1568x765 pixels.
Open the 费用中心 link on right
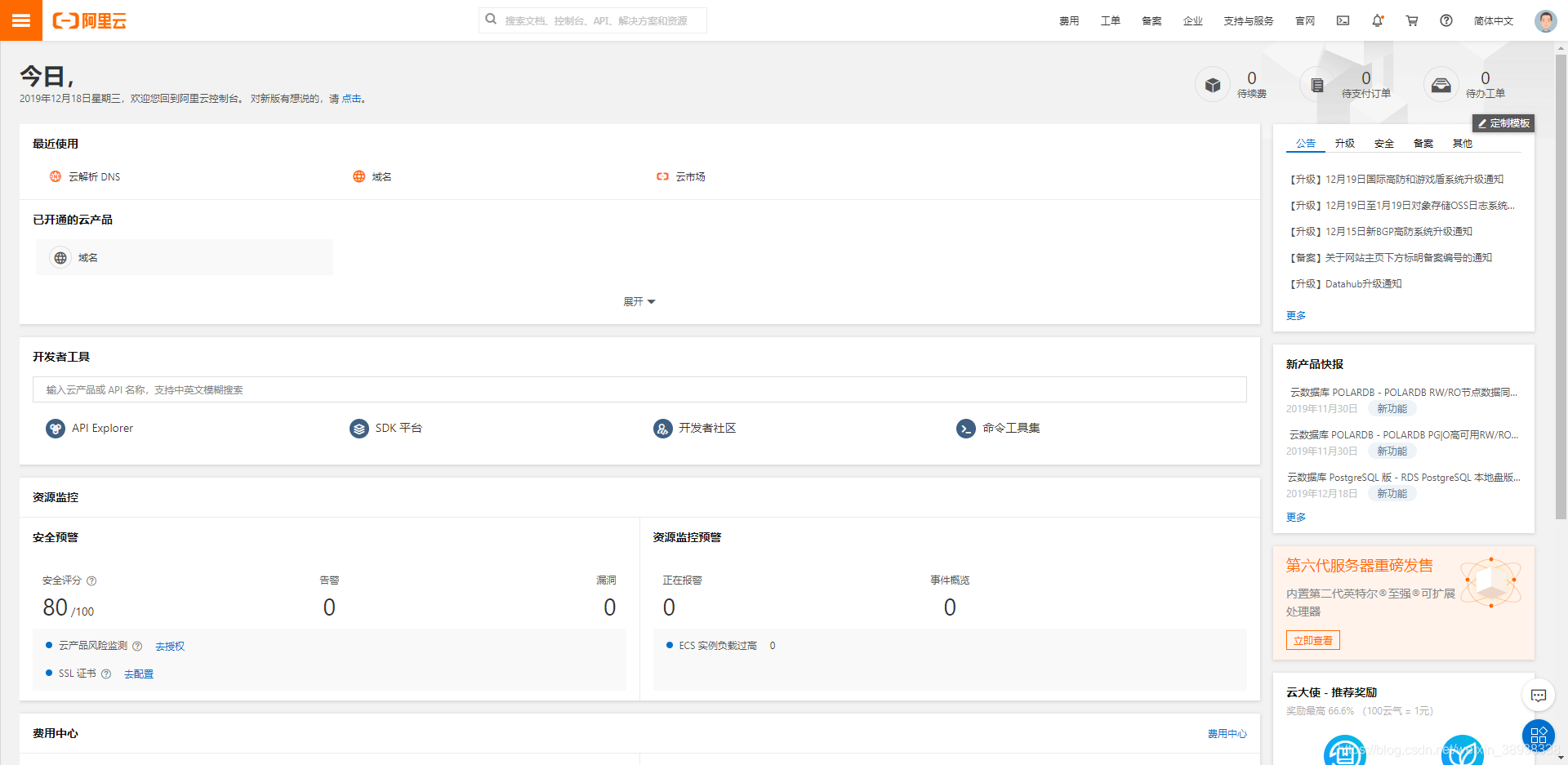click(1227, 734)
